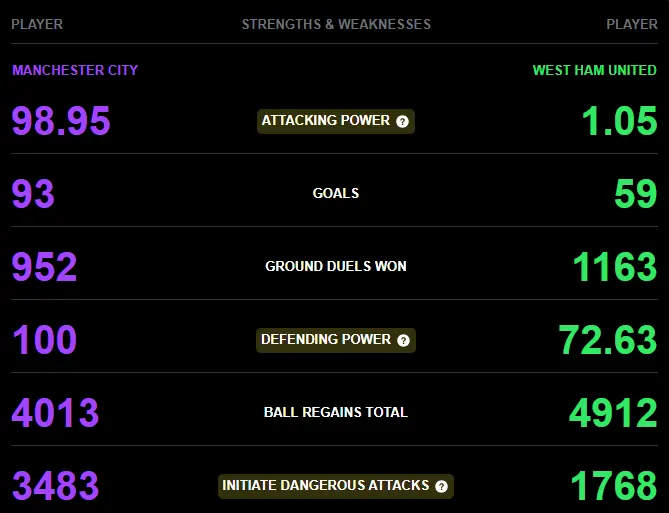Click the Strengths & Weaknesses heading

[336, 24]
